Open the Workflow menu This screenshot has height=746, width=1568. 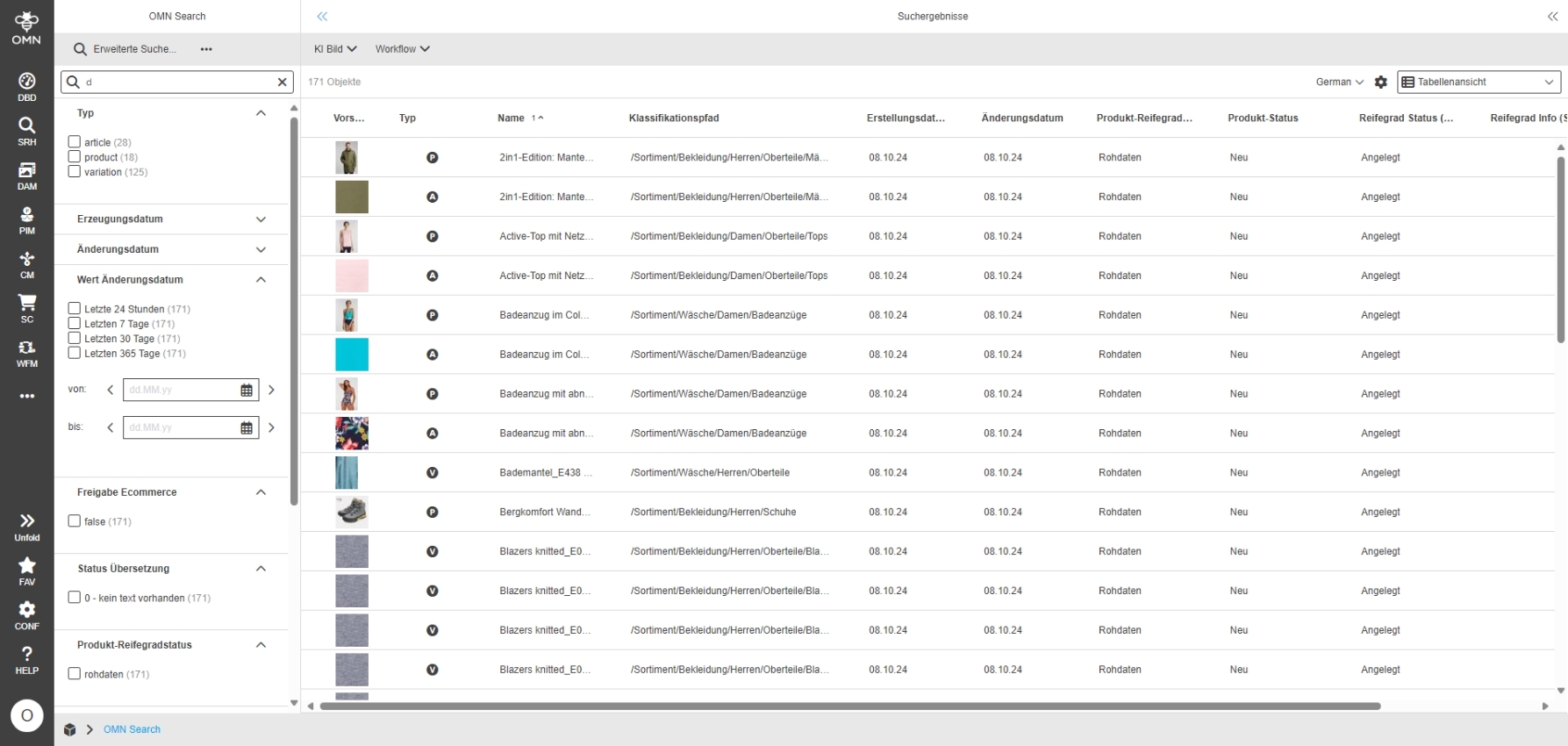[402, 49]
